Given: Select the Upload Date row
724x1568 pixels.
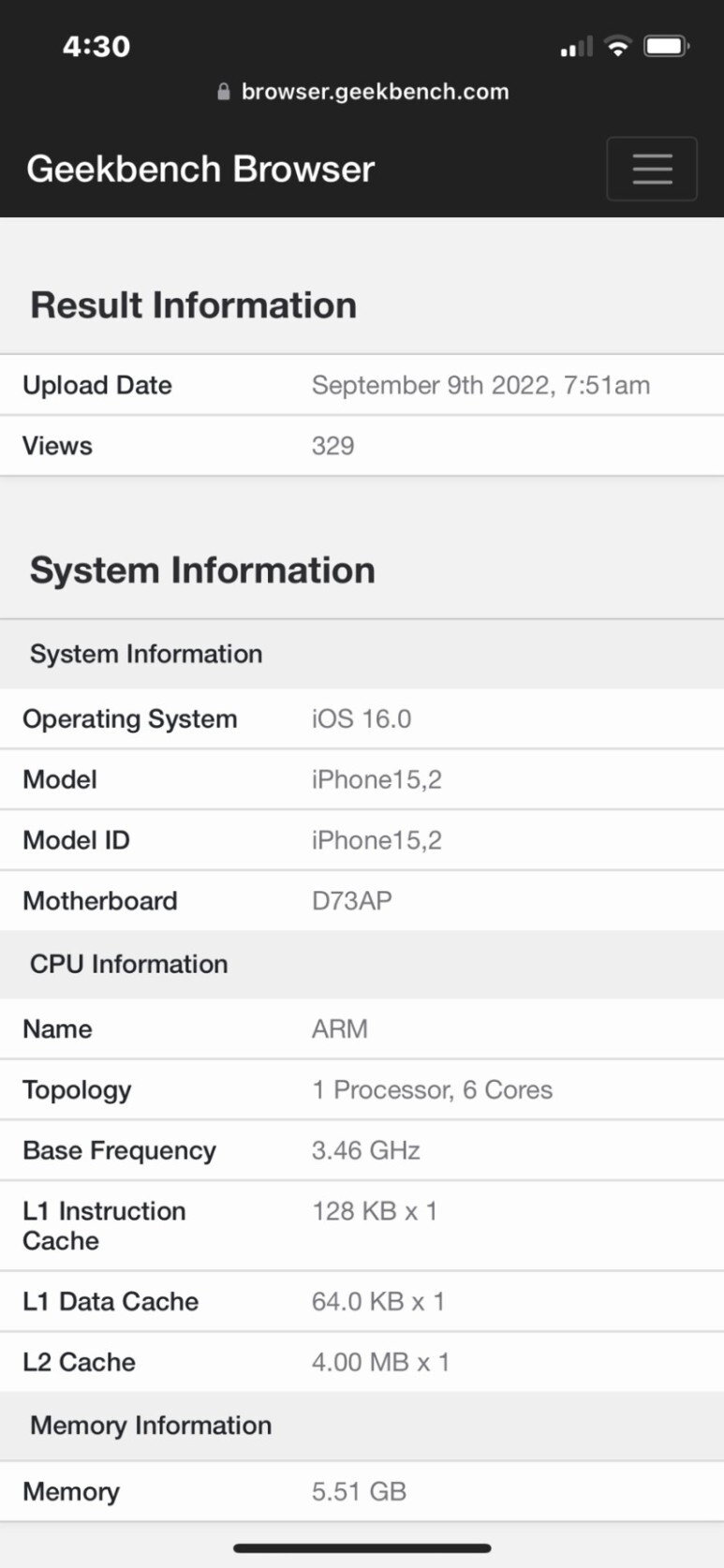Looking at the screenshot, I should click(x=362, y=385).
